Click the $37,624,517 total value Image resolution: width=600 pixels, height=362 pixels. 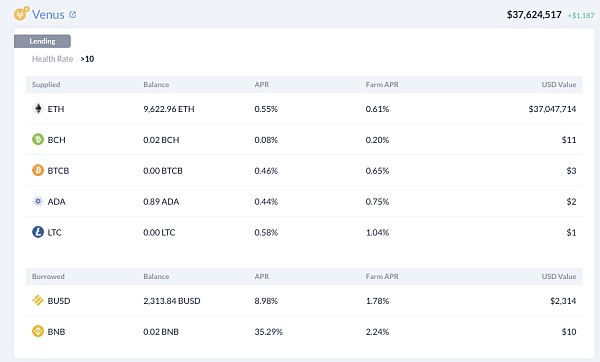coord(534,15)
